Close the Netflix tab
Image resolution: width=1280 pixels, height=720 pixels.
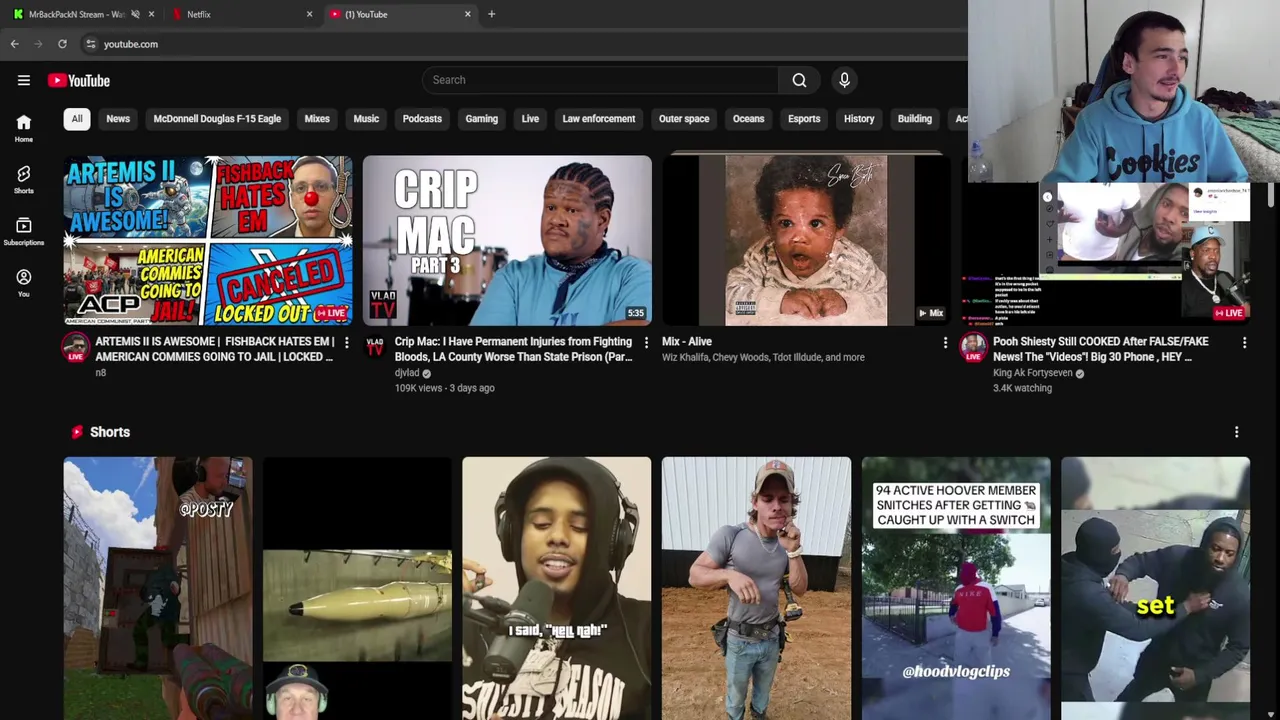point(309,14)
